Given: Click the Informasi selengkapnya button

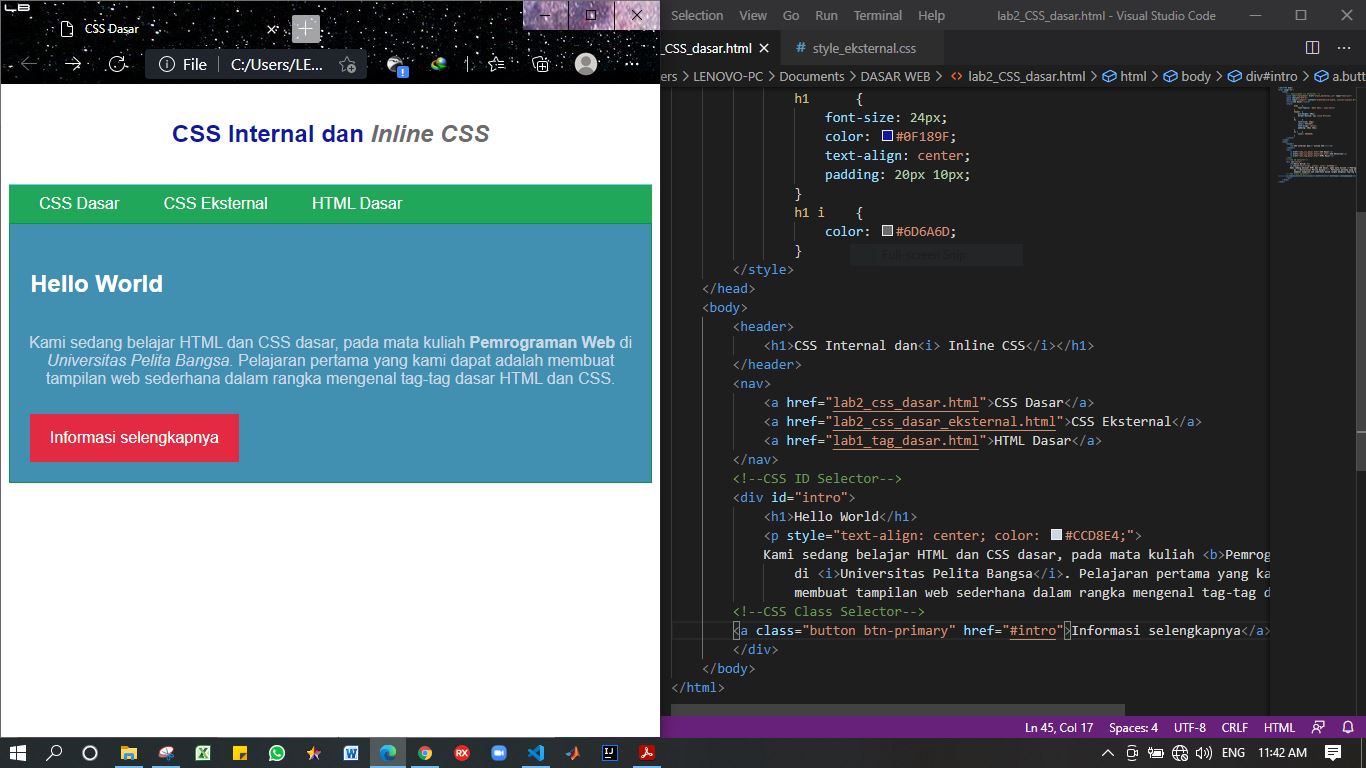Looking at the screenshot, I should pos(134,438).
